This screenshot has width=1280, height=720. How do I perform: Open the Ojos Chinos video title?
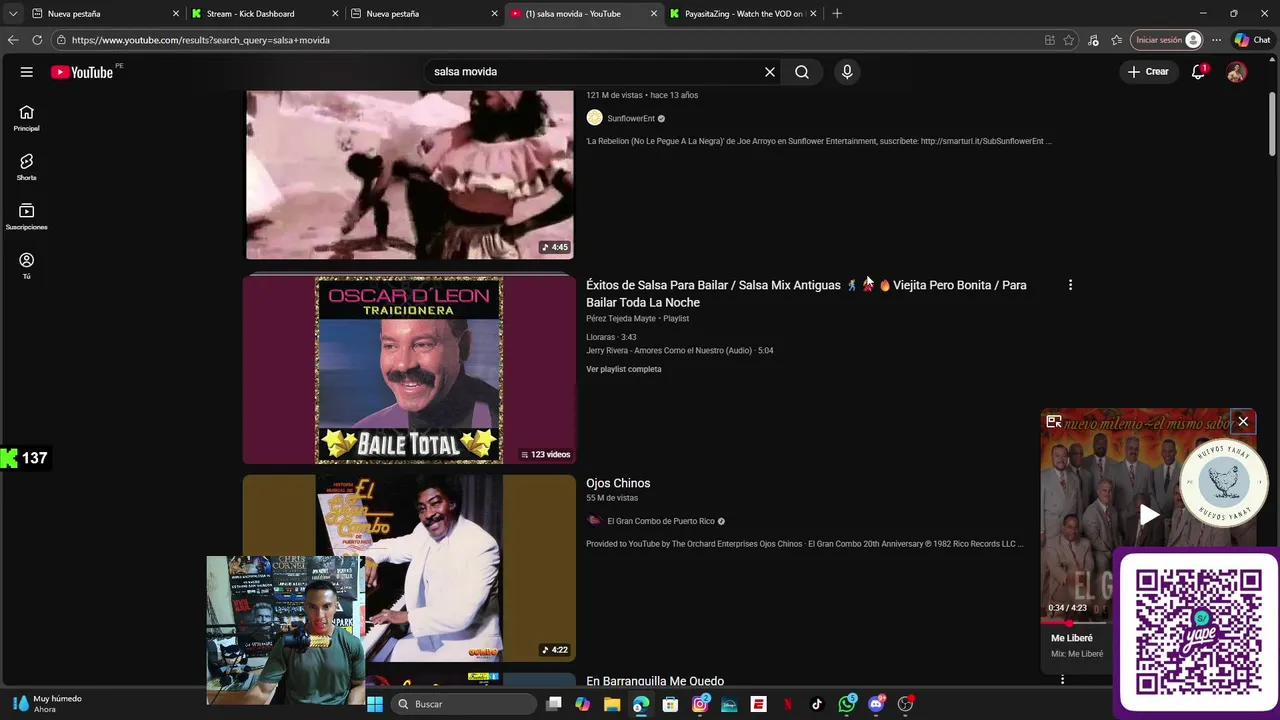coord(618,483)
